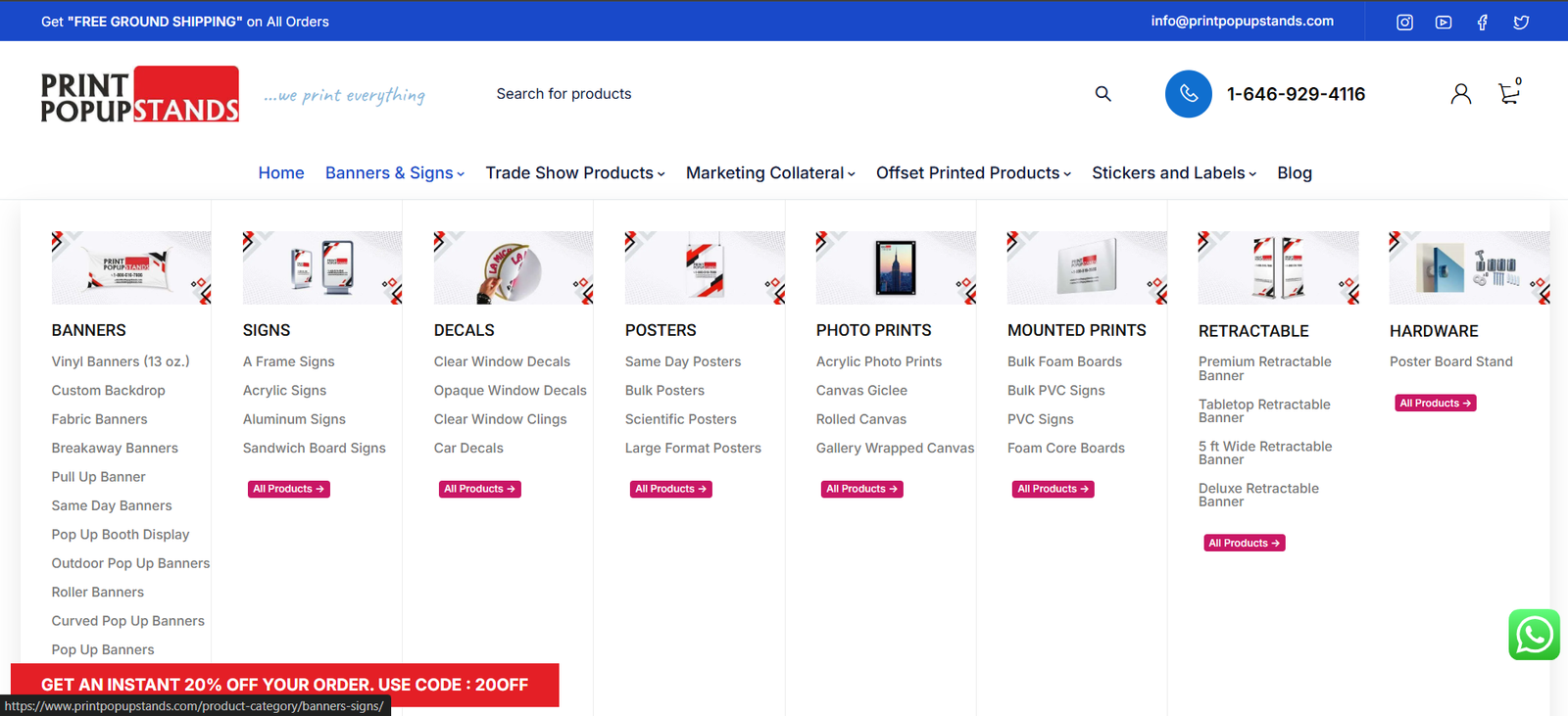The image size is (1568, 716).
Task: Click All Products button under Mounted Prints
Action: pyautogui.click(x=1053, y=489)
